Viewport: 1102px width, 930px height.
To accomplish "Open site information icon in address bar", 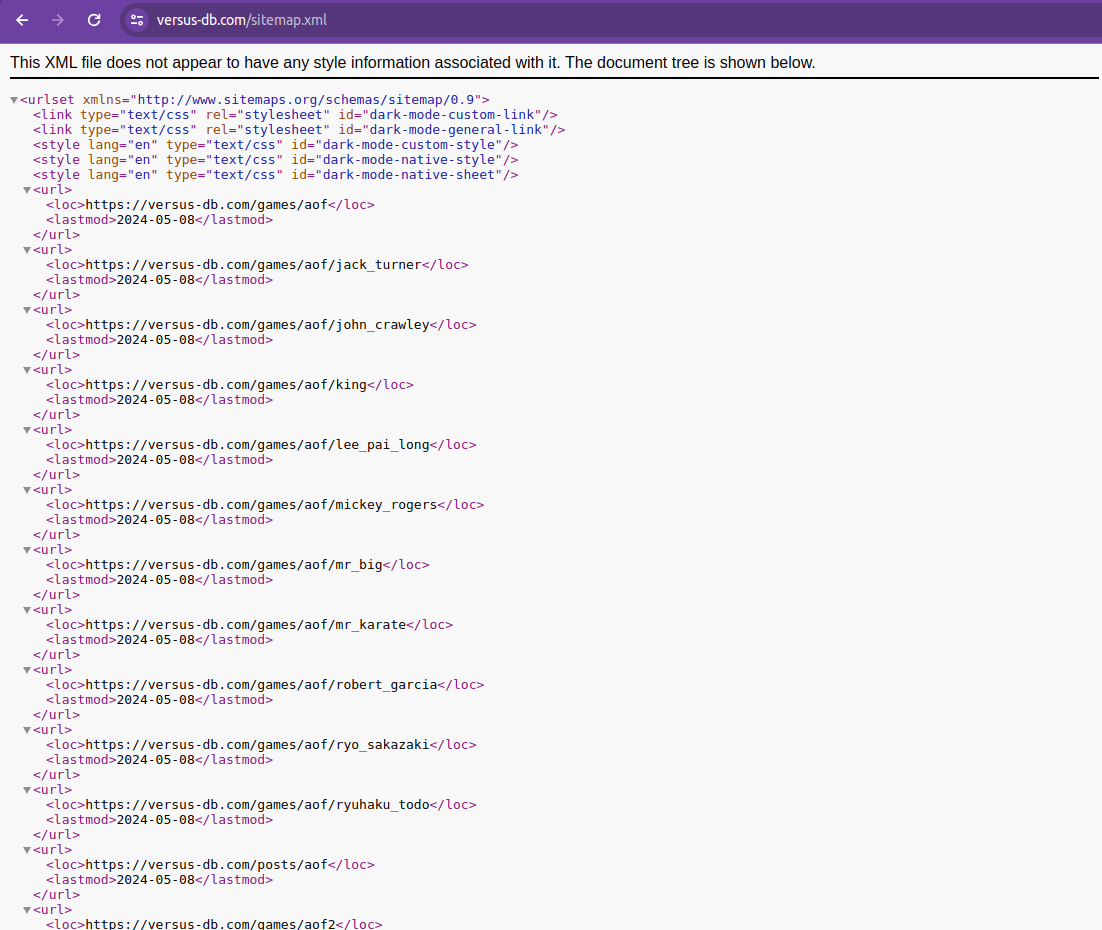I will pos(137,20).
